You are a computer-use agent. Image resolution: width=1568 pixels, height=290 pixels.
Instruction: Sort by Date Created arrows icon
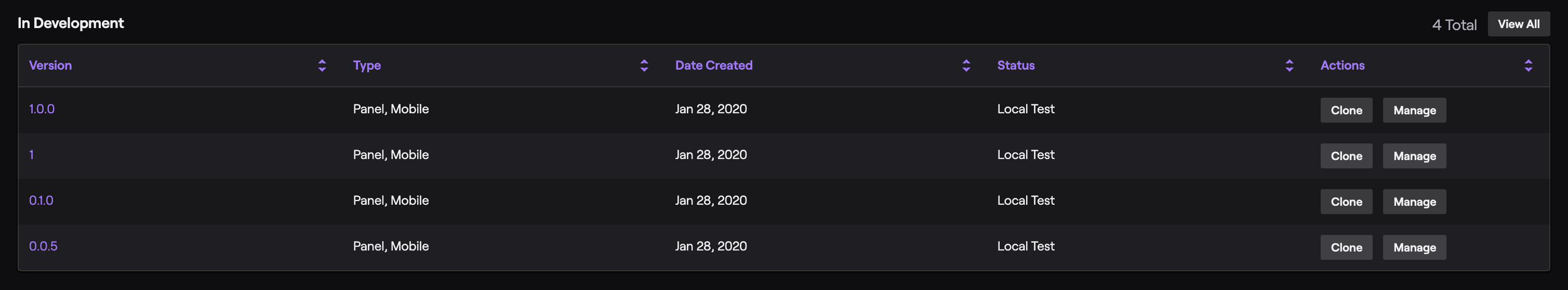[x=966, y=66]
